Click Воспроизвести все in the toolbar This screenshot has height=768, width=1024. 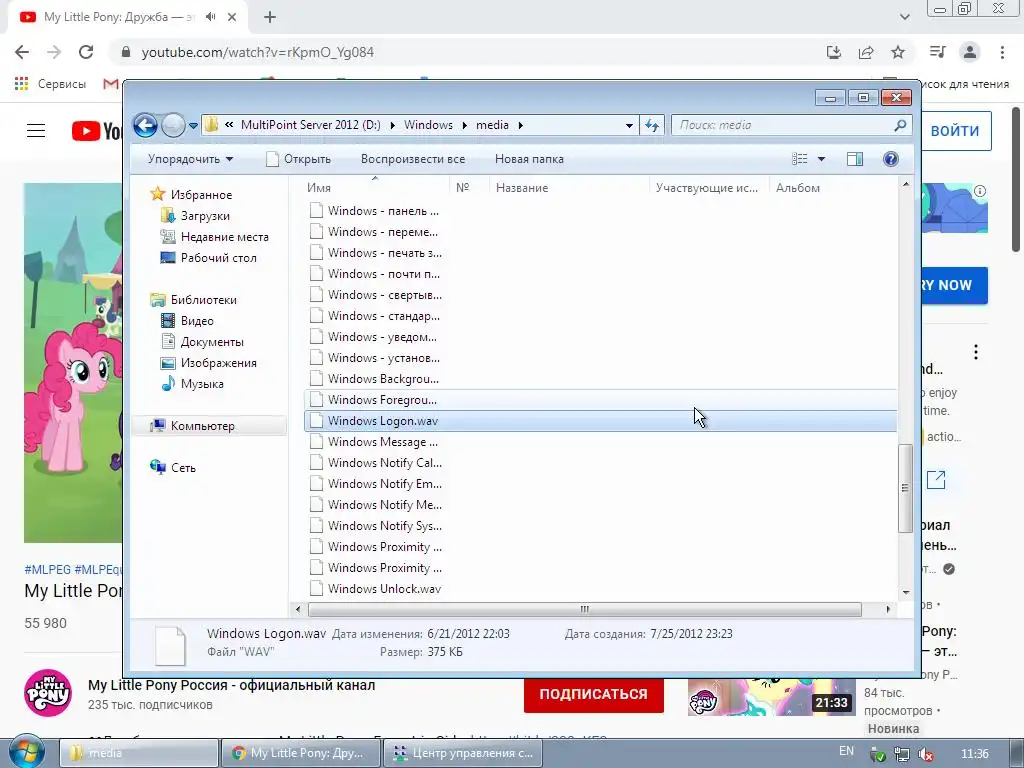click(x=413, y=159)
